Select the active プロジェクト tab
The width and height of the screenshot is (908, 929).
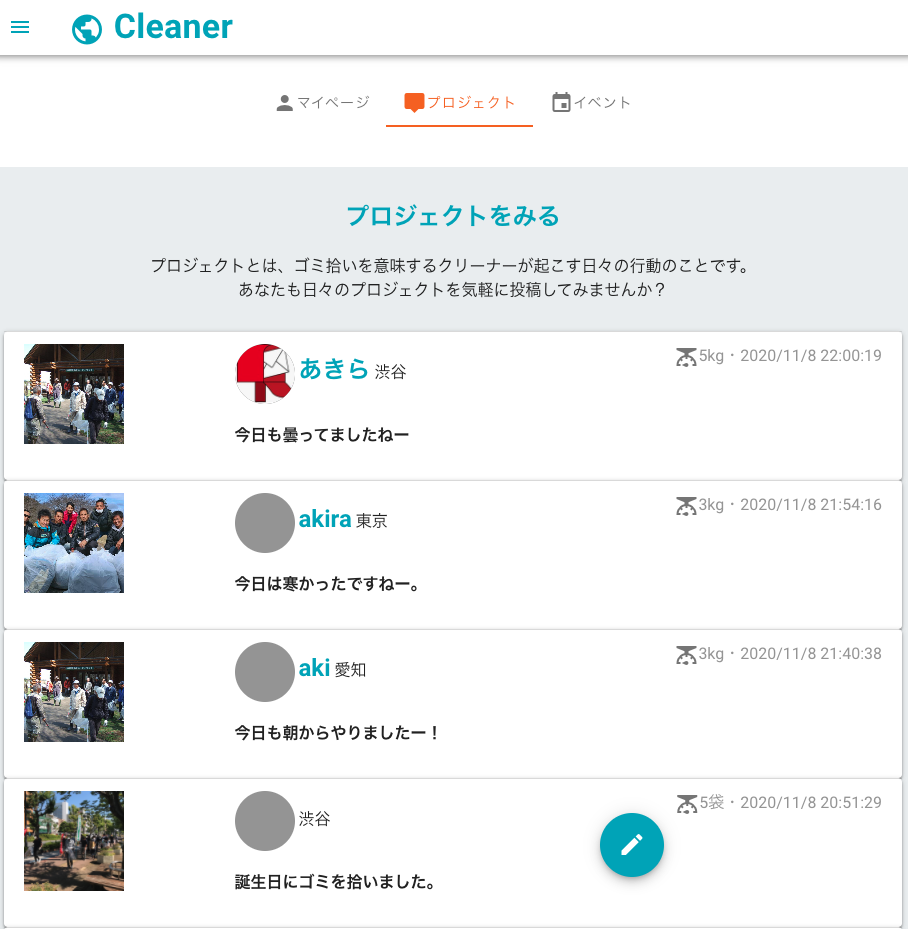(459, 101)
